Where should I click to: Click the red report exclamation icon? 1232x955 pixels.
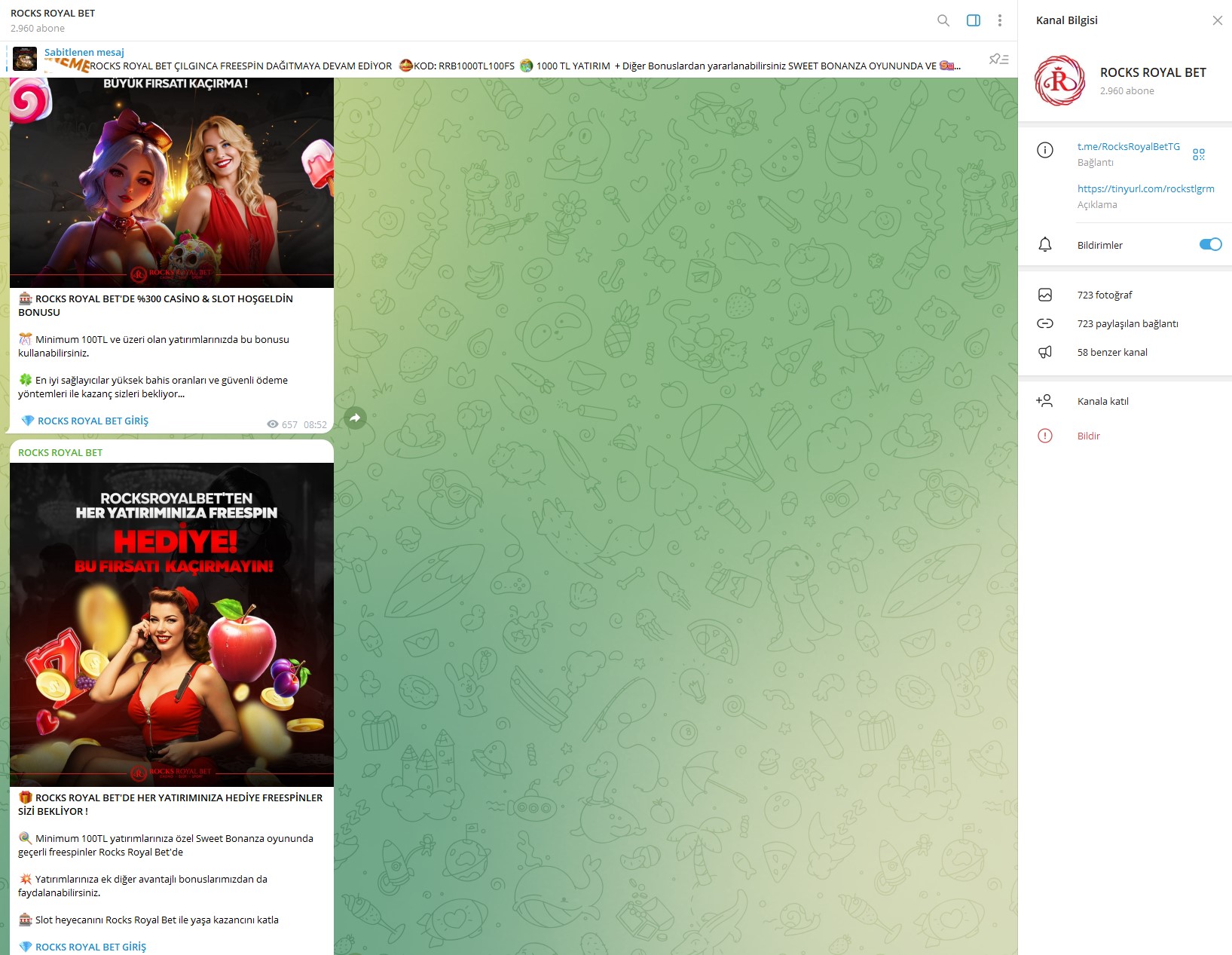[x=1044, y=436]
